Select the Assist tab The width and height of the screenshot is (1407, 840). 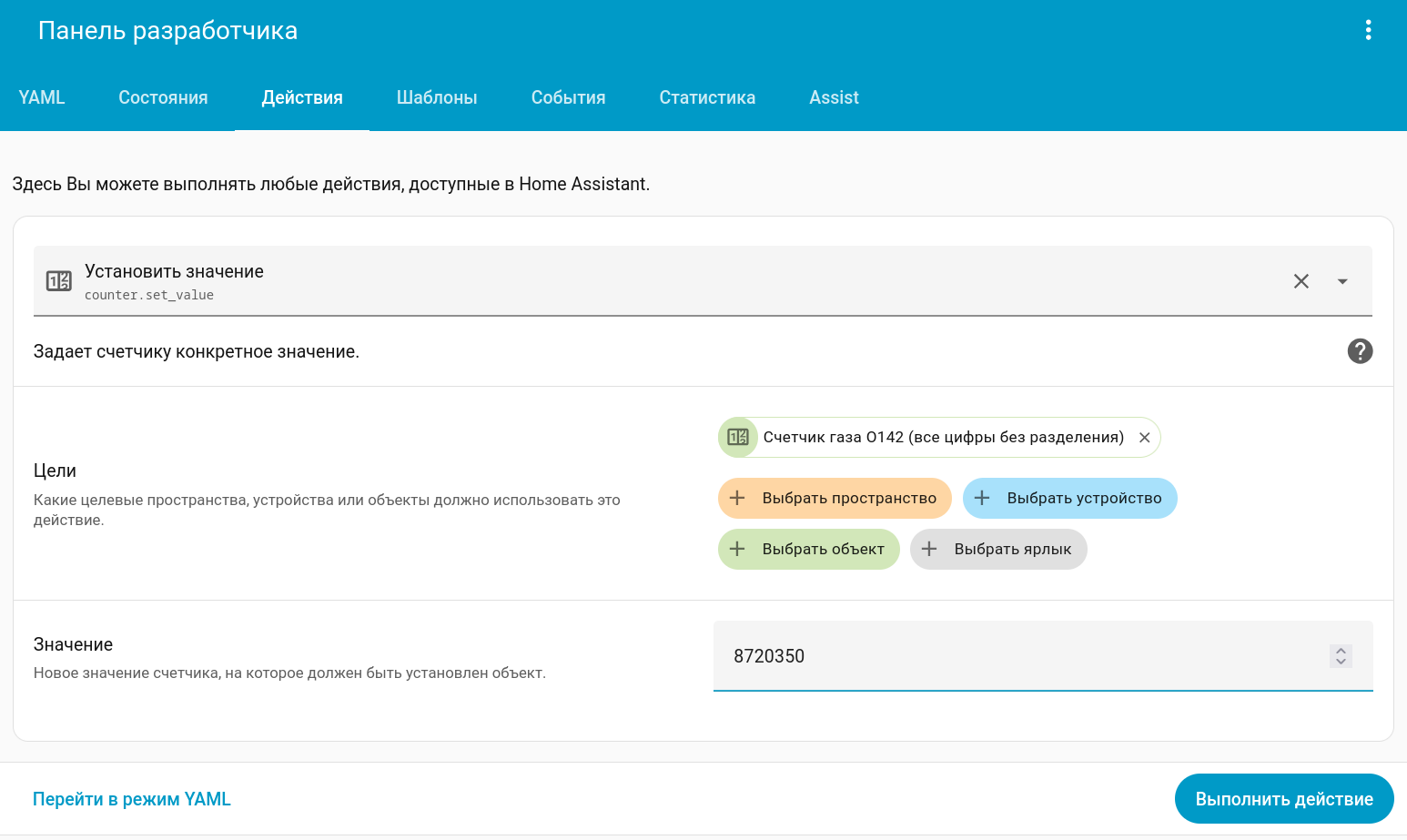click(x=834, y=97)
